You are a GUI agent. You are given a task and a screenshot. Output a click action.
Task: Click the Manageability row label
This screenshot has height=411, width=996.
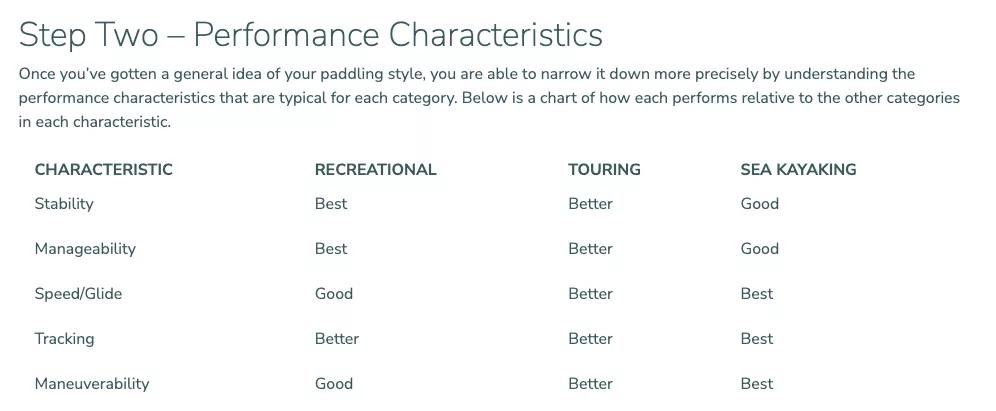point(85,249)
